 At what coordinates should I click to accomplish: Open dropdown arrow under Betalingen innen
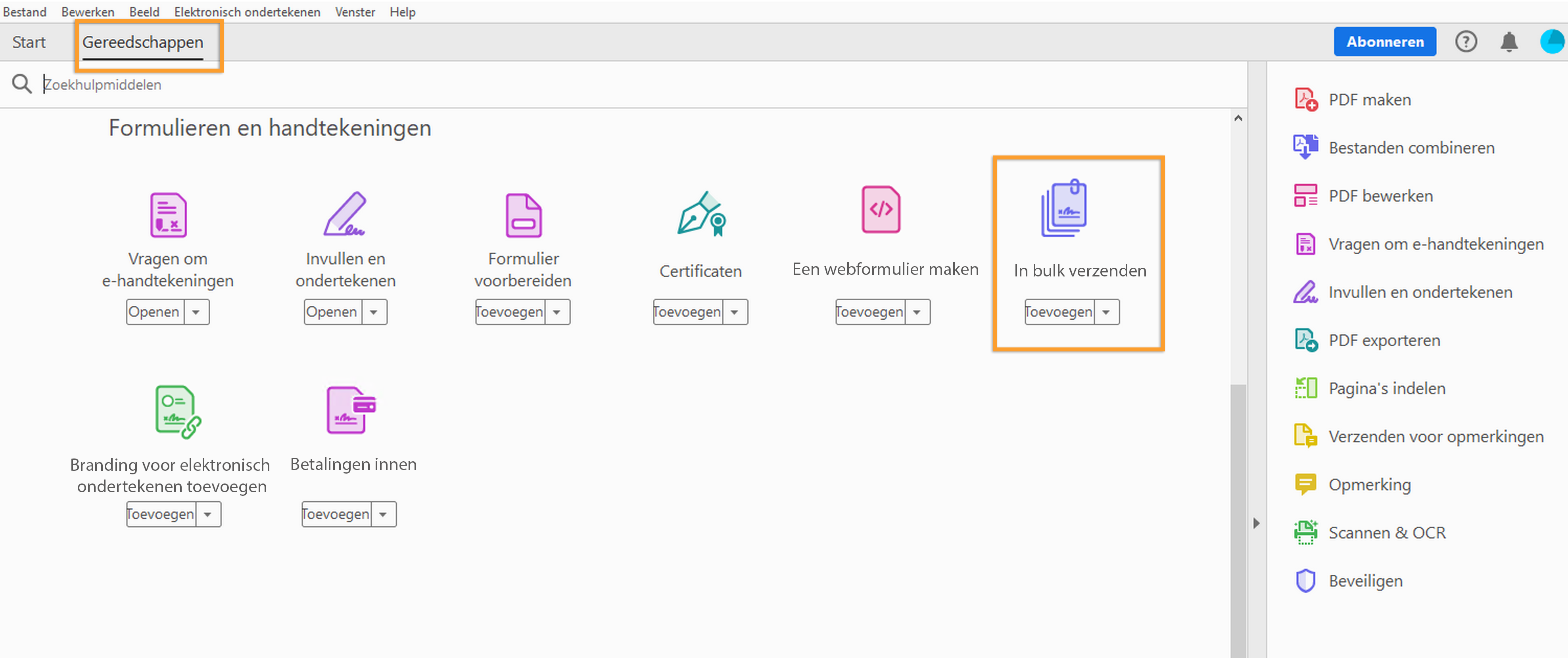tap(383, 514)
